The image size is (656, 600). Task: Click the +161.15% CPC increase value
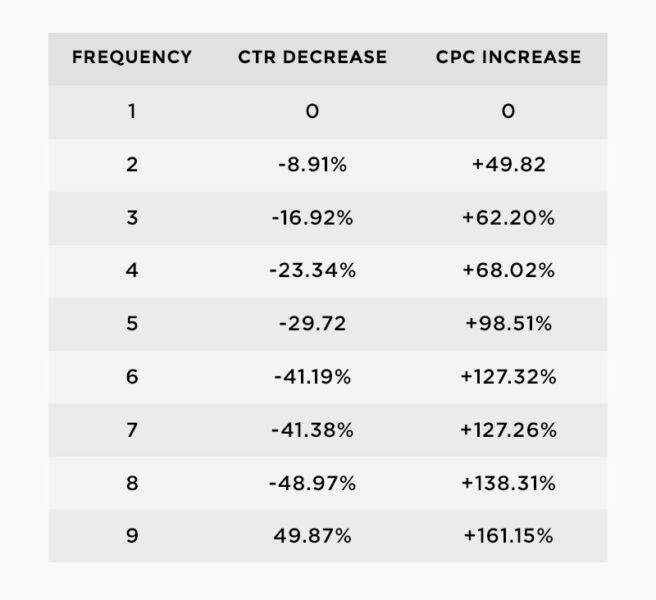(508, 536)
